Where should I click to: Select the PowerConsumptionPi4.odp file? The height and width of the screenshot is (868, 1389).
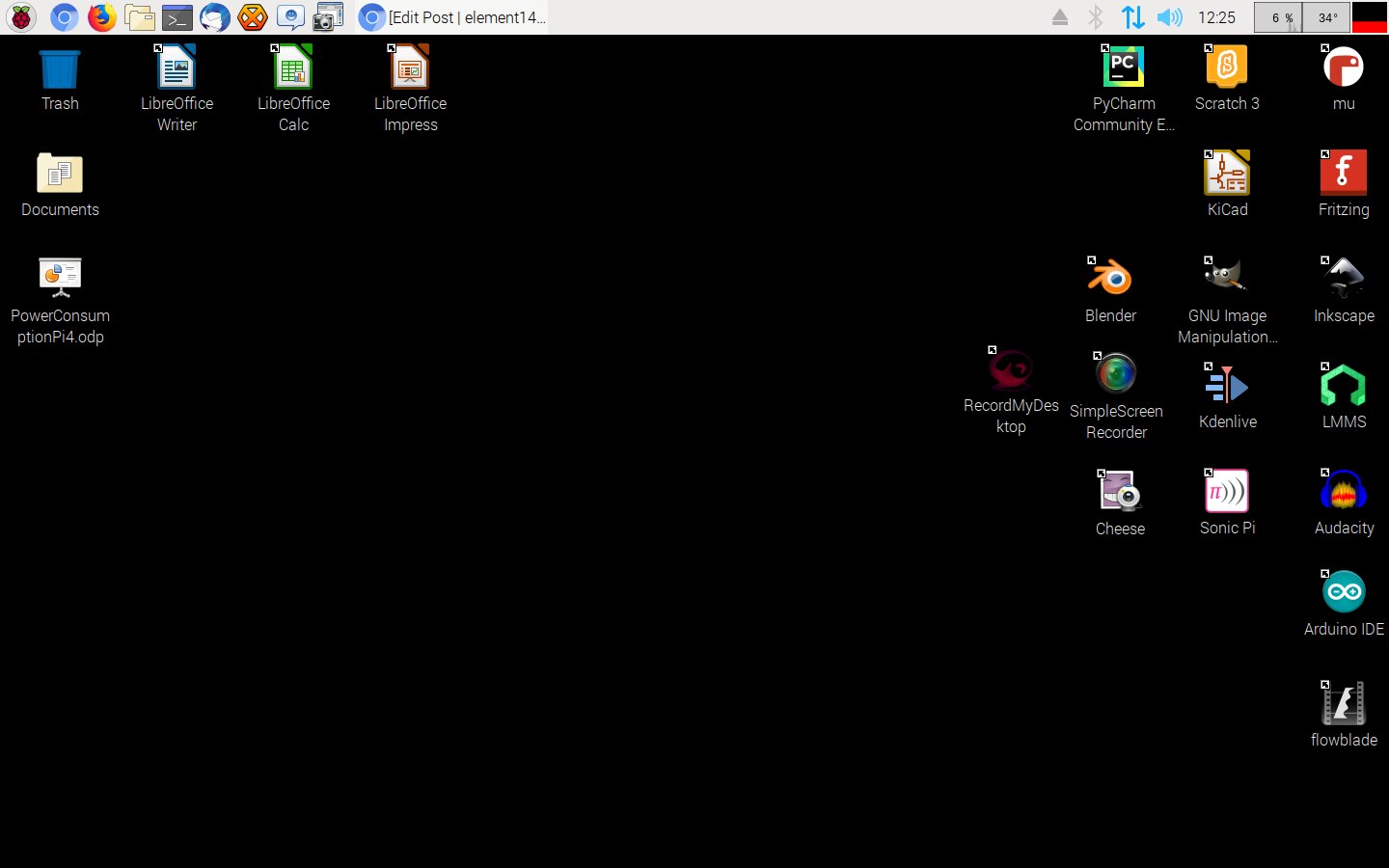(60, 301)
